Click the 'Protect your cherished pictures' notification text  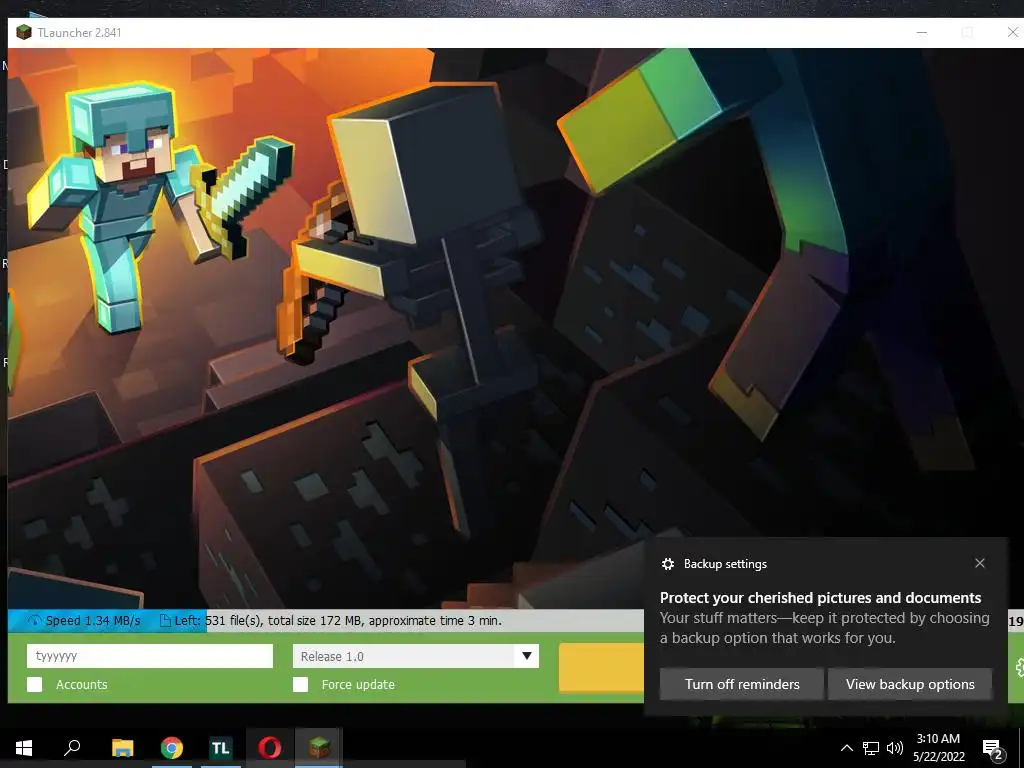[820, 598]
